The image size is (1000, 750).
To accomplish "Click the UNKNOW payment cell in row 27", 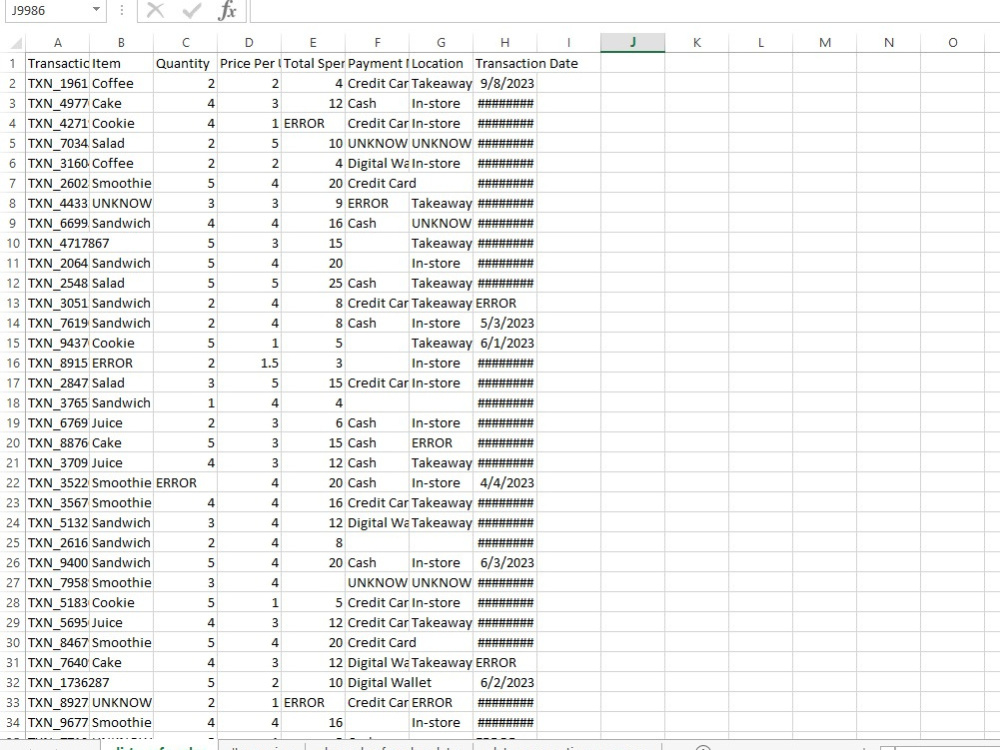I will pyautogui.click(x=377, y=582).
